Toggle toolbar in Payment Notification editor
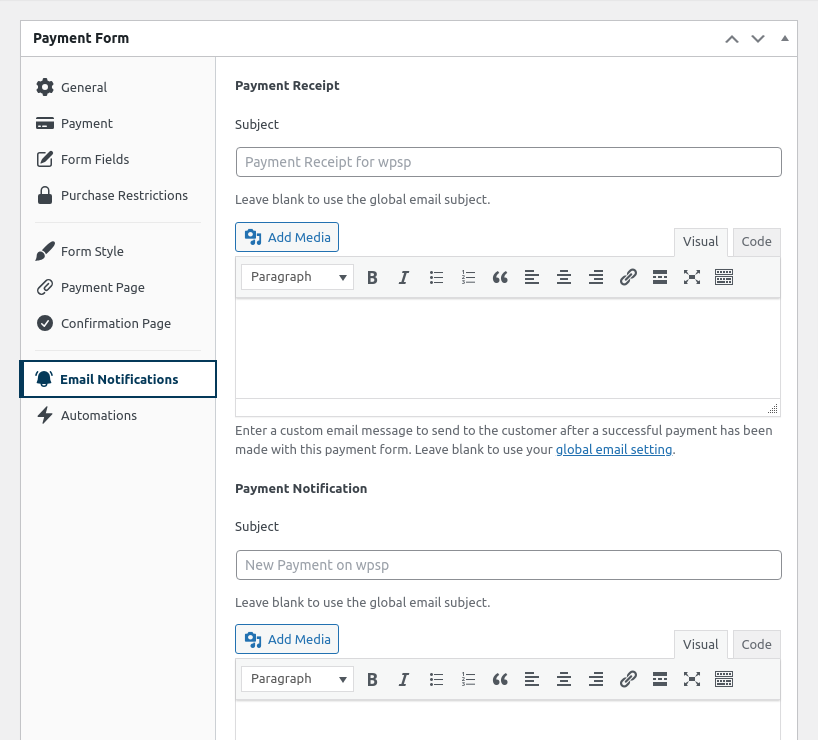 [x=724, y=680]
